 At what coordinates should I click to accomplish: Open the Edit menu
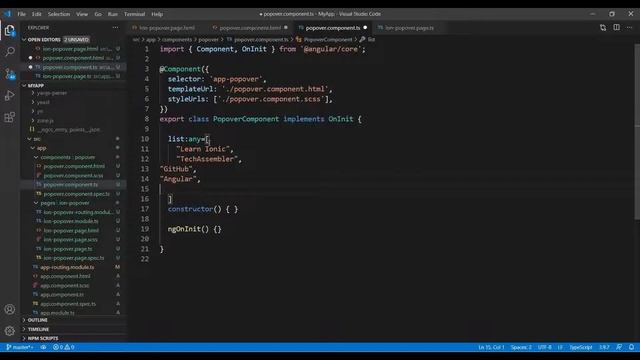pos(37,14)
